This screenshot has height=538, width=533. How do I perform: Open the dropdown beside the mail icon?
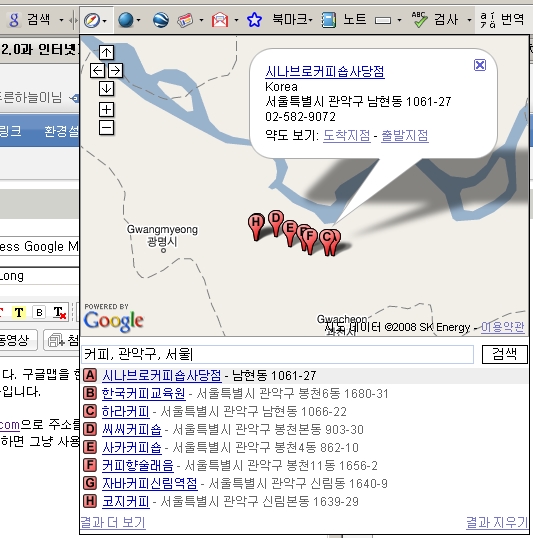236,20
